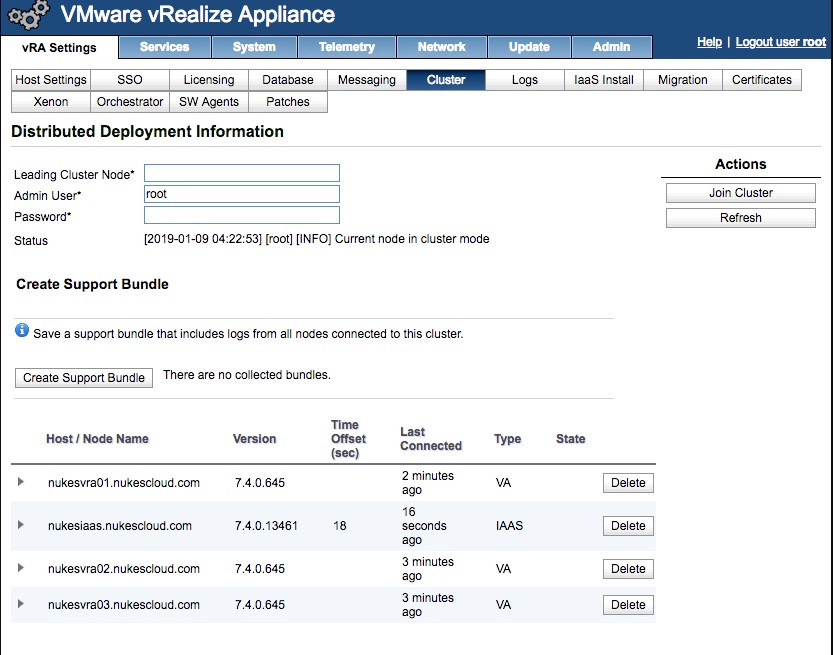The width and height of the screenshot is (833, 655).
Task: Click the Host / Node Name column header
Action: [97, 439]
